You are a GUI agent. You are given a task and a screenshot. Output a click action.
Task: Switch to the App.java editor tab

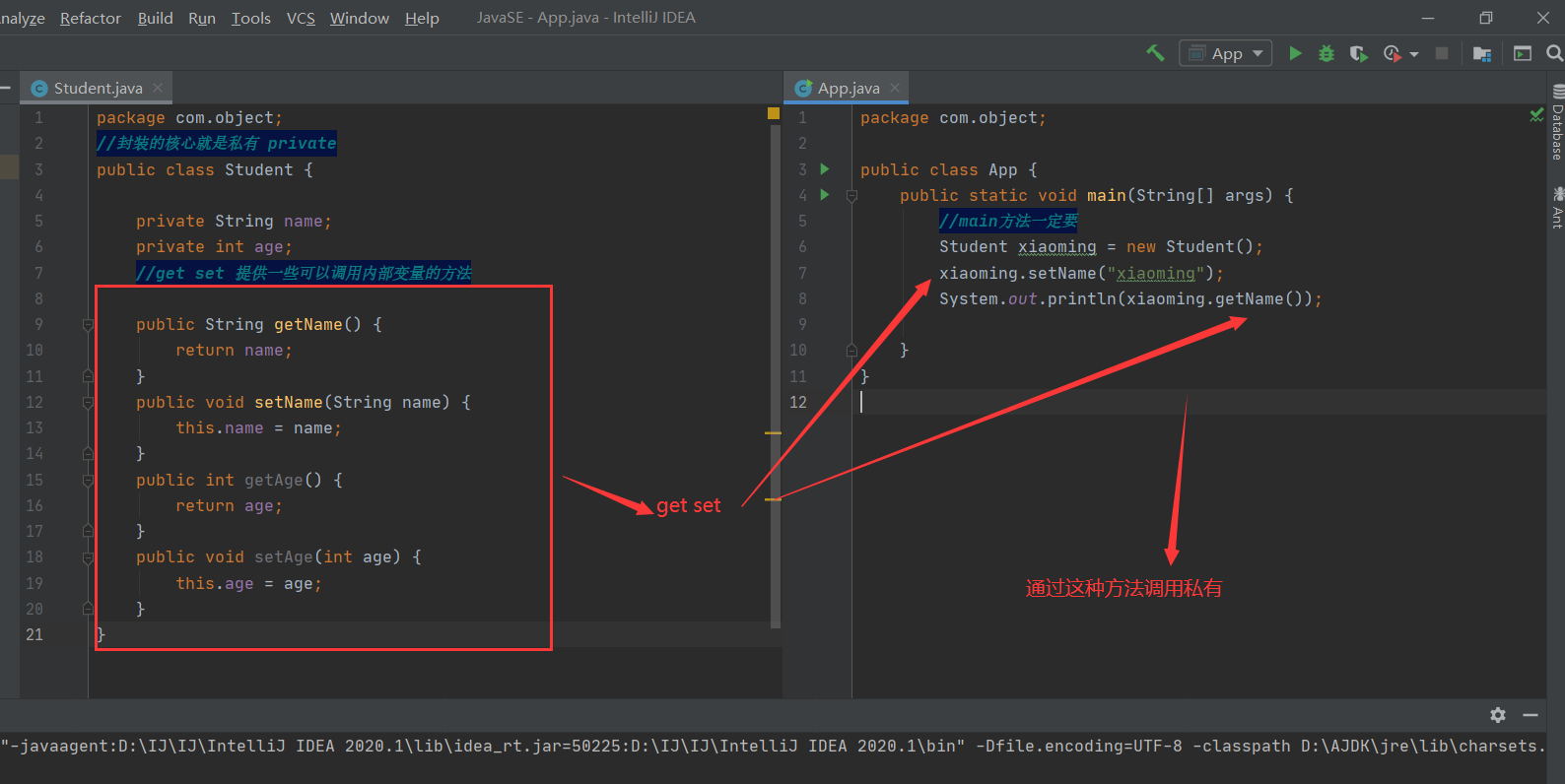(848, 88)
